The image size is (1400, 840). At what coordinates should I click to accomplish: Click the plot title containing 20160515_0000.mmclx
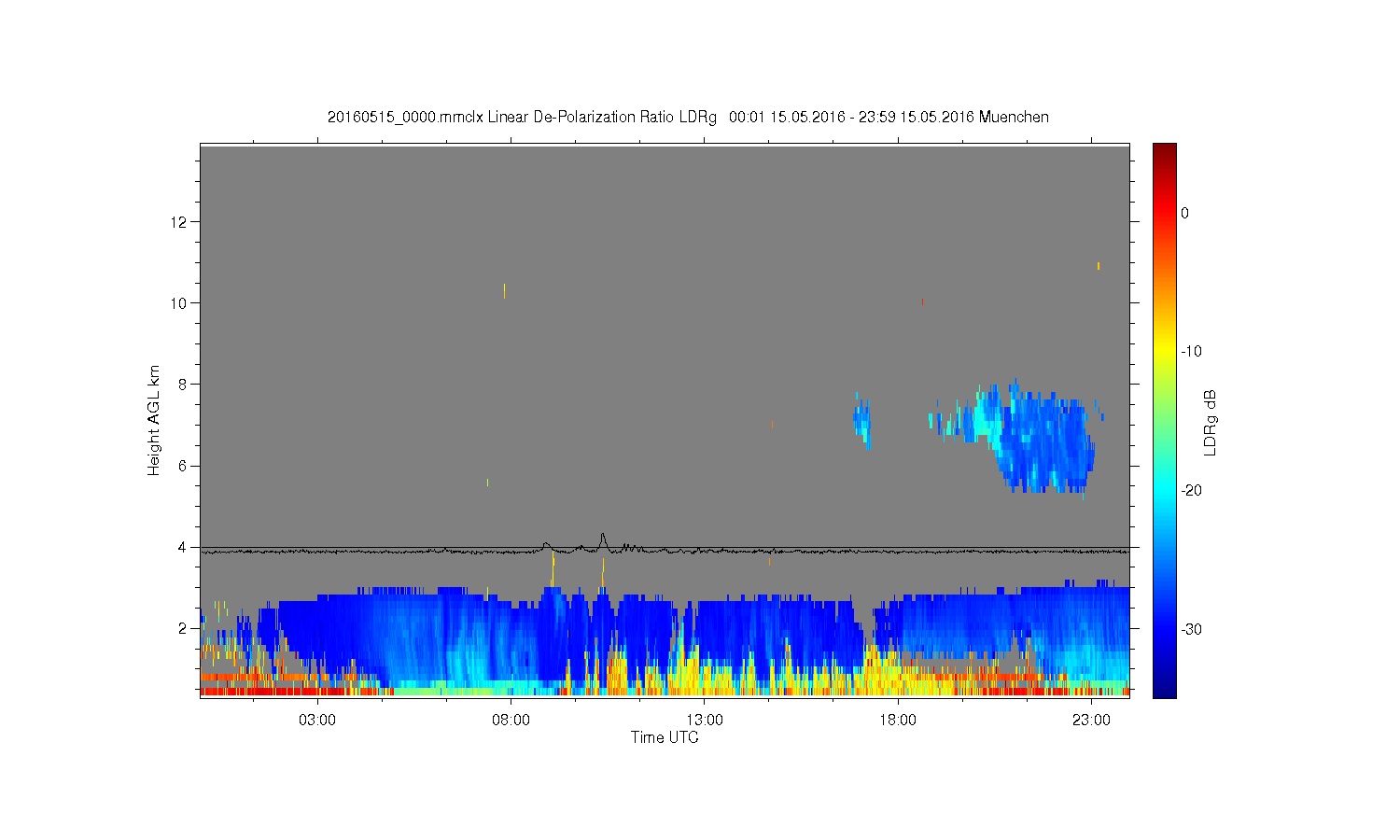click(688, 118)
